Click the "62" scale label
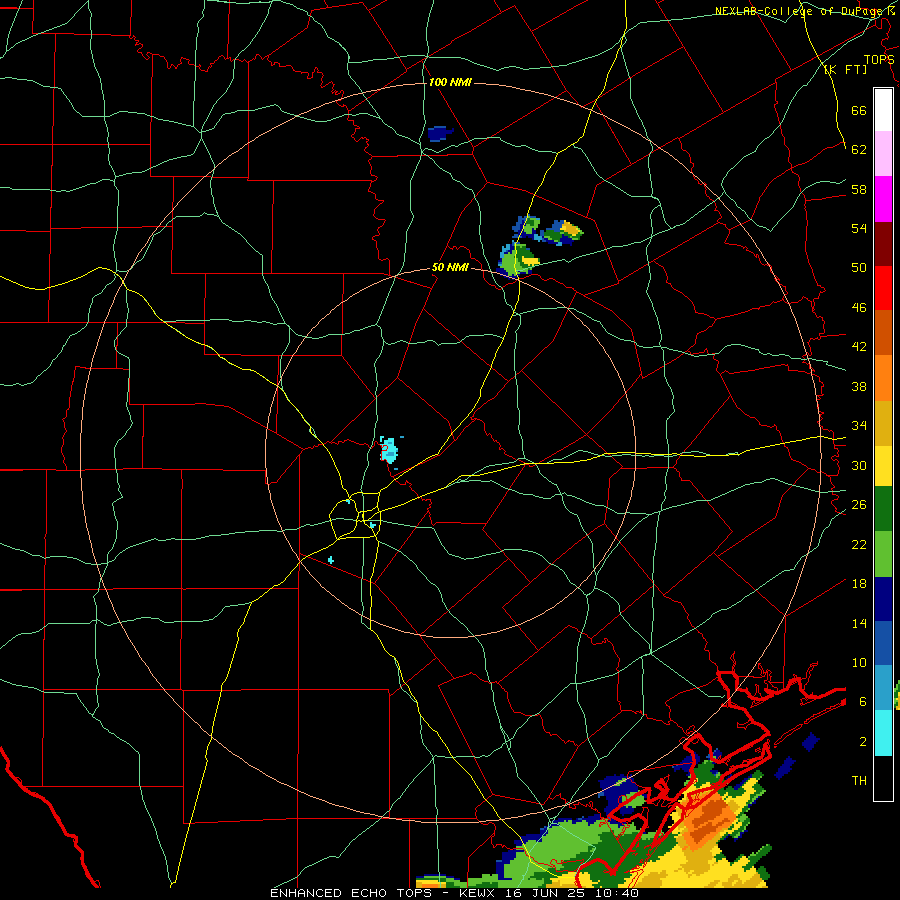This screenshot has height=900, width=900. 859,150
